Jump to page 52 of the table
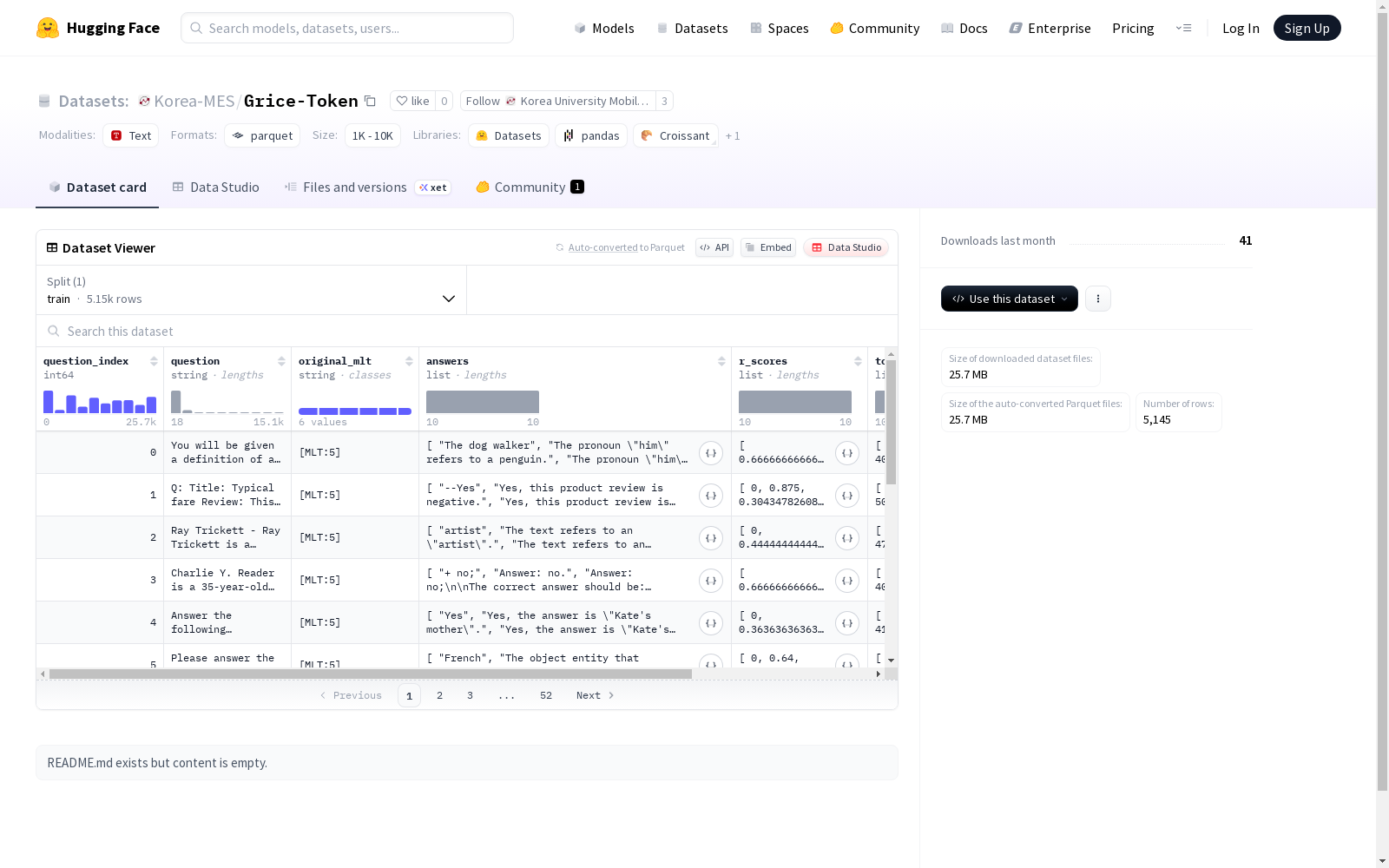 pos(546,695)
